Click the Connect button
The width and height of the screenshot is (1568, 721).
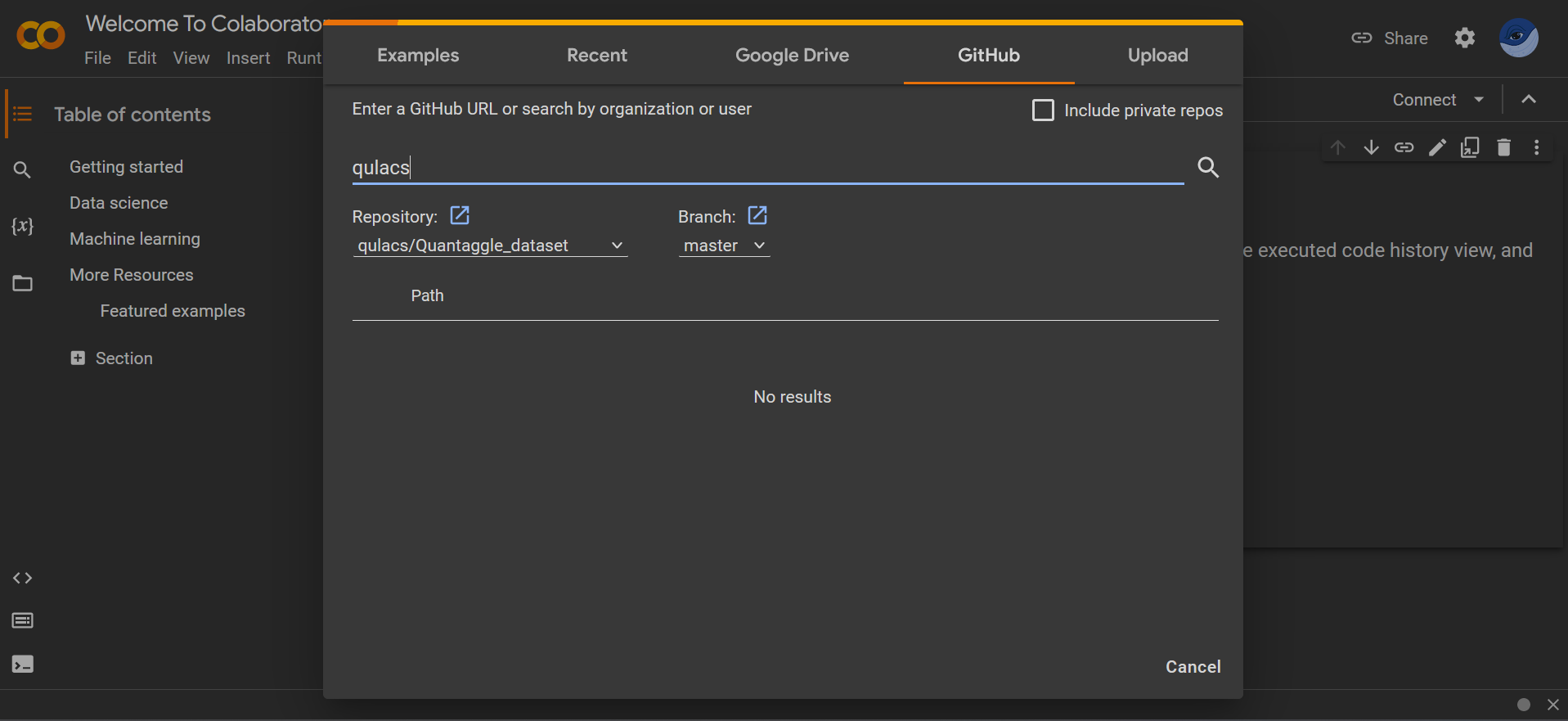pos(1424,99)
